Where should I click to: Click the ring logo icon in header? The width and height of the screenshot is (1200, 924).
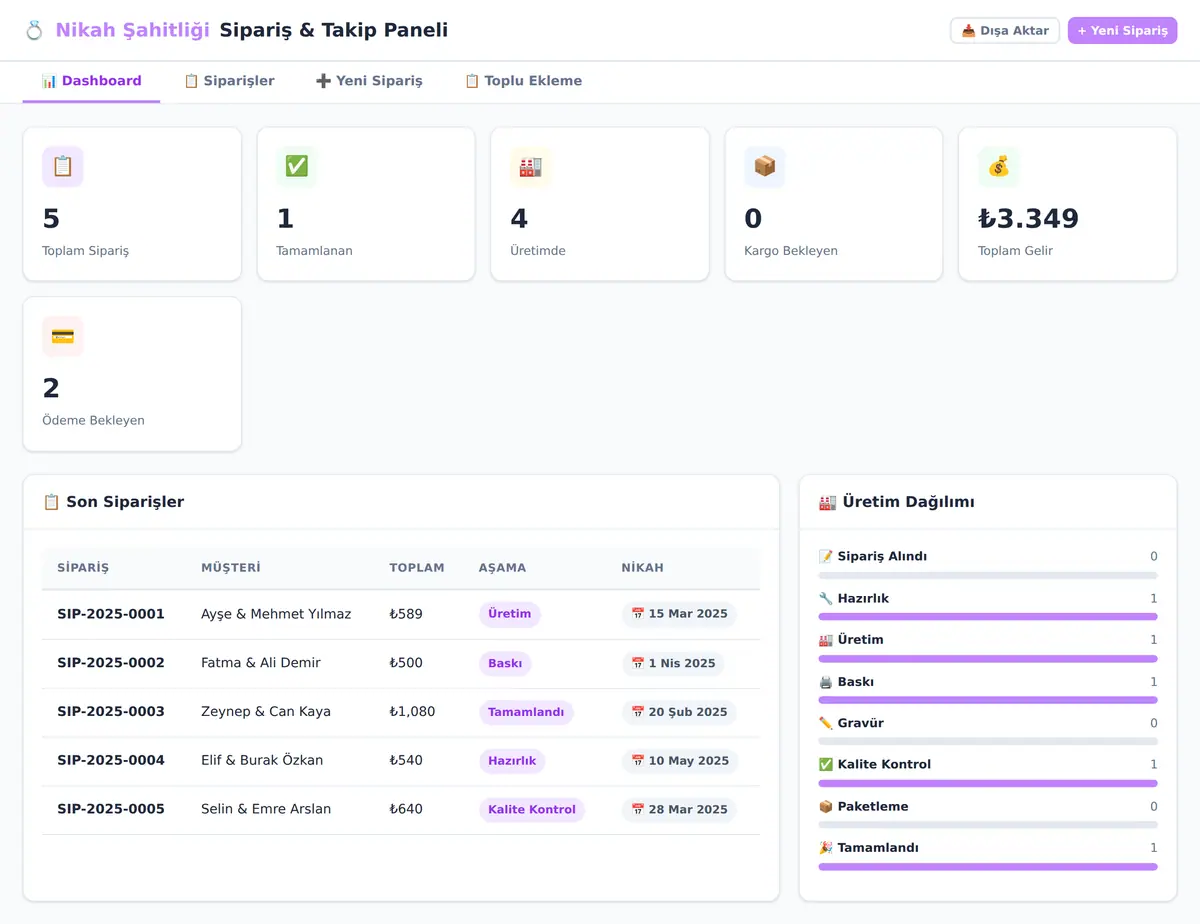coord(34,31)
